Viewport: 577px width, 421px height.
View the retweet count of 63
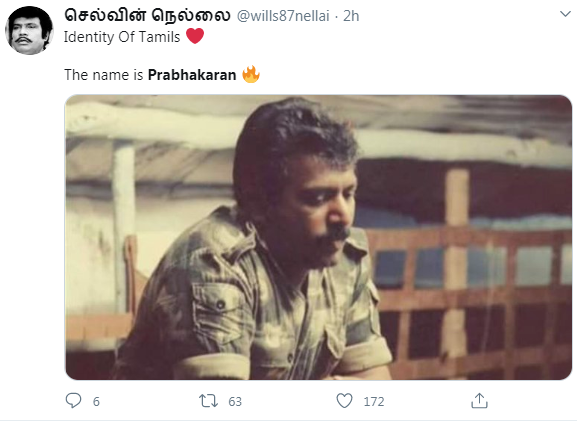pos(235,401)
